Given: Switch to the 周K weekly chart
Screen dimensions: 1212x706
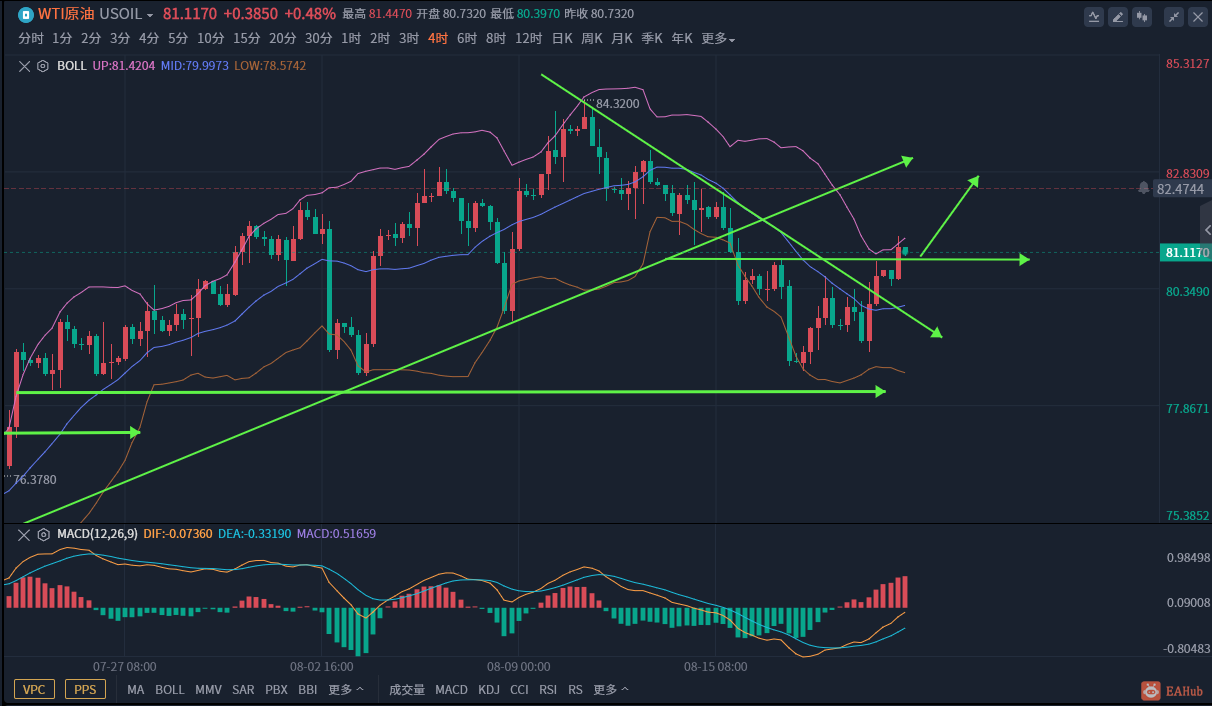Looking at the screenshot, I should pyautogui.click(x=592, y=39).
